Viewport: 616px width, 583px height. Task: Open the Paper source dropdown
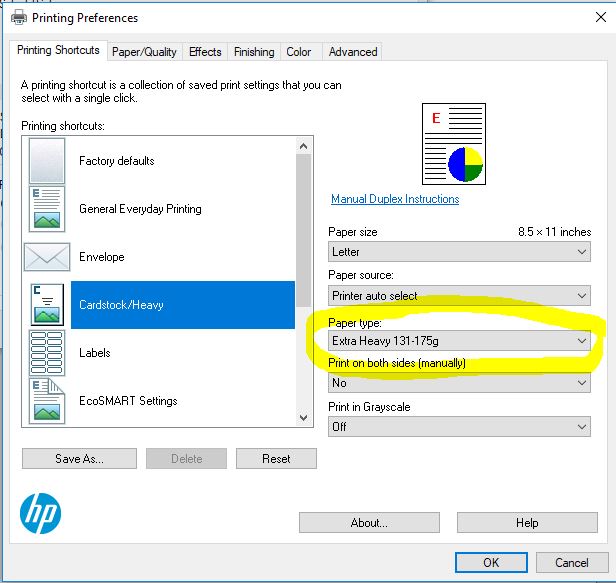[x=459, y=295]
